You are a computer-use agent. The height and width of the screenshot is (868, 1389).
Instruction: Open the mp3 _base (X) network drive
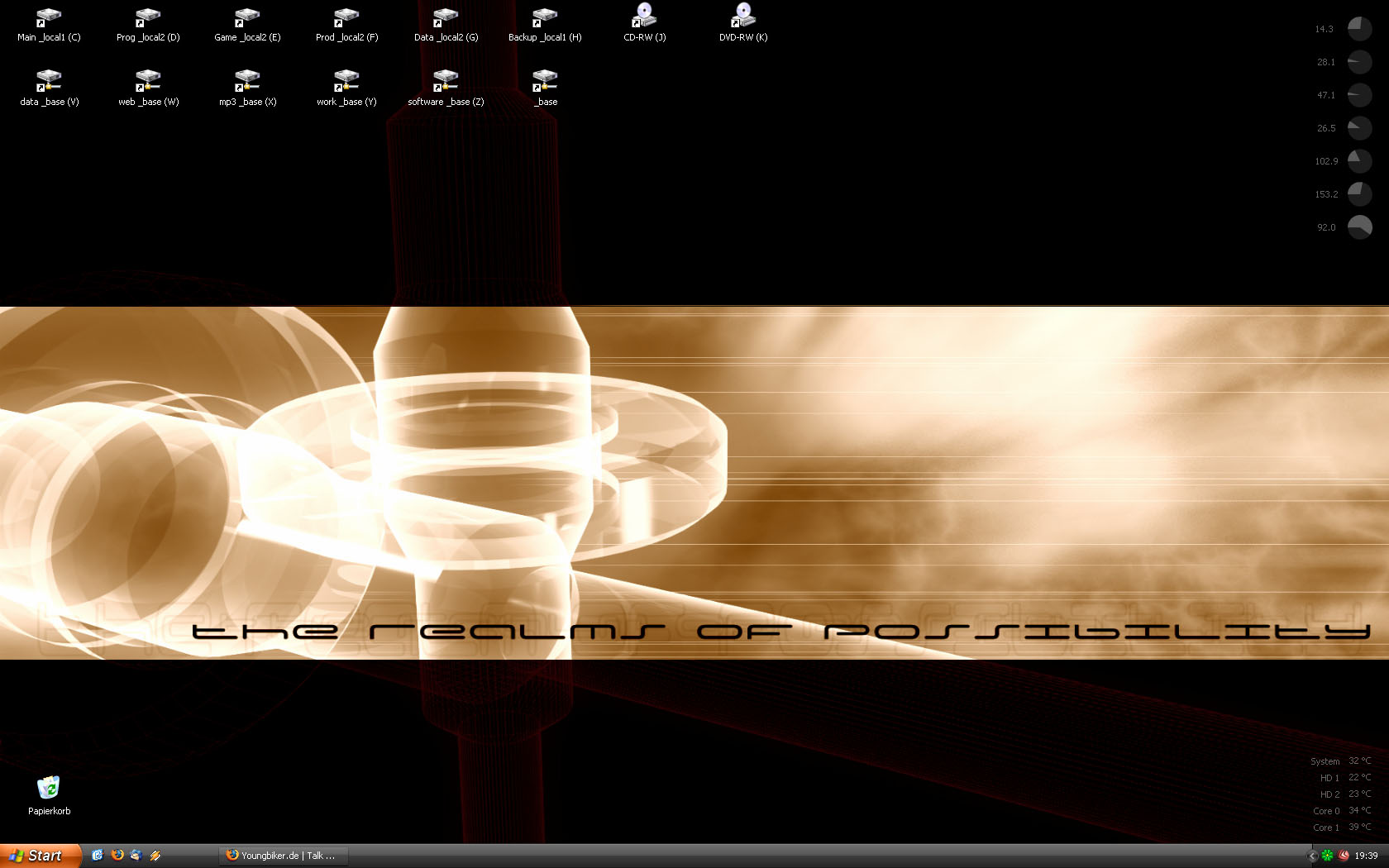click(247, 89)
